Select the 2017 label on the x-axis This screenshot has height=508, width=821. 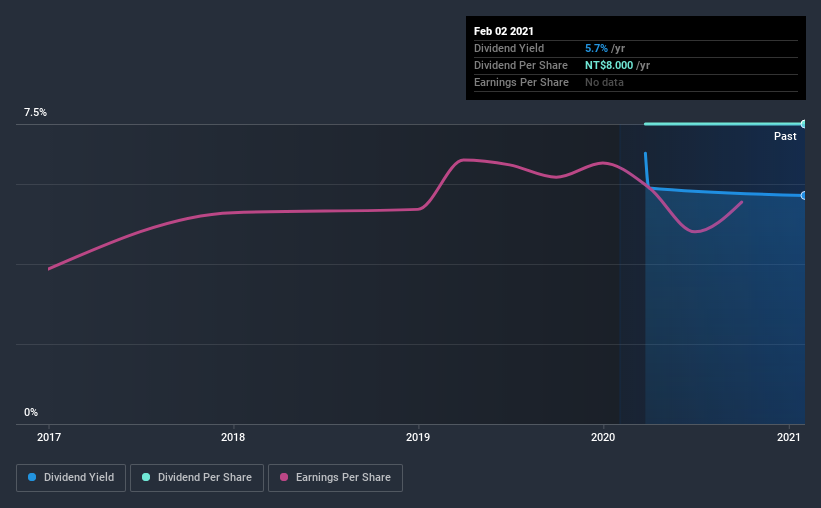click(x=49, y=437)
